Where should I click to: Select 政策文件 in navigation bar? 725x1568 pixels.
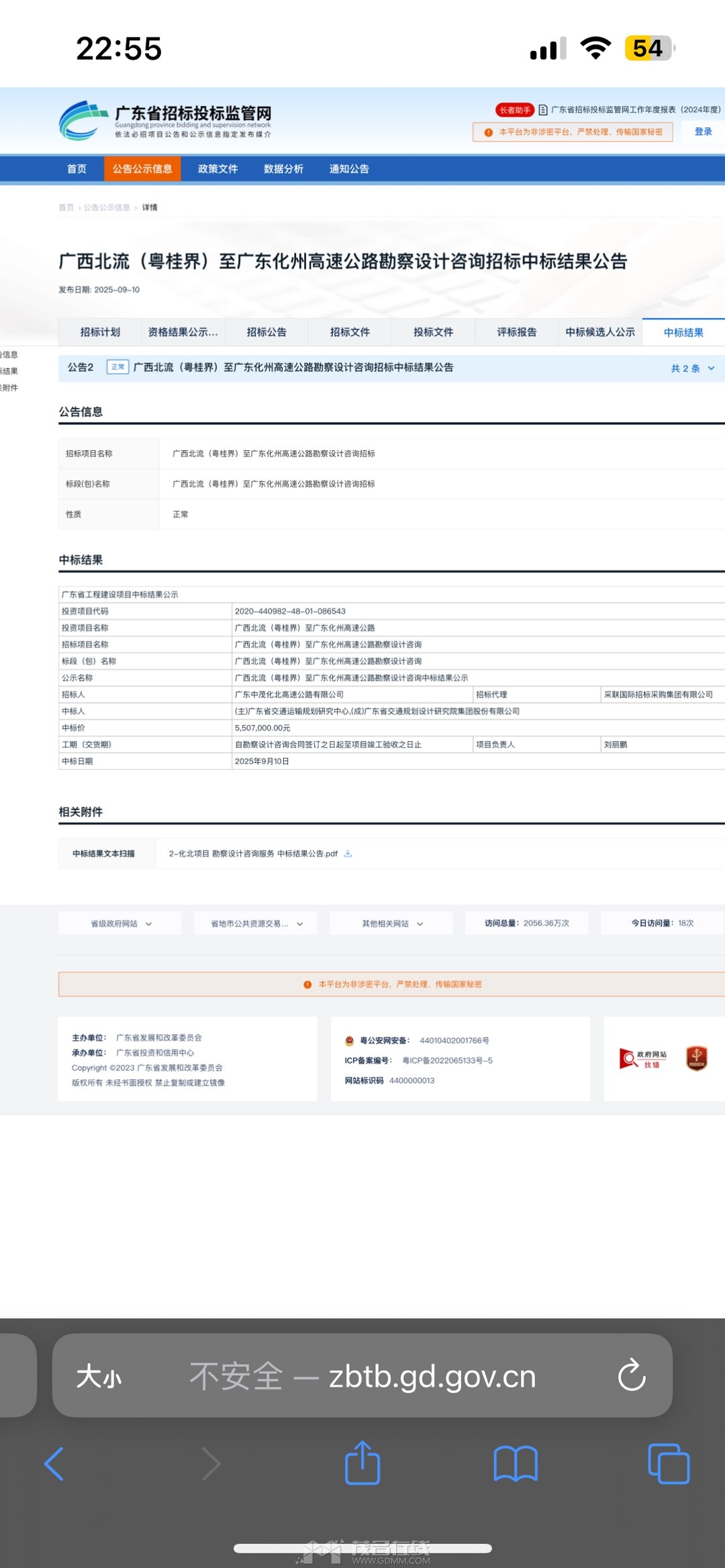pyautogui.click(x=217, y=169)
